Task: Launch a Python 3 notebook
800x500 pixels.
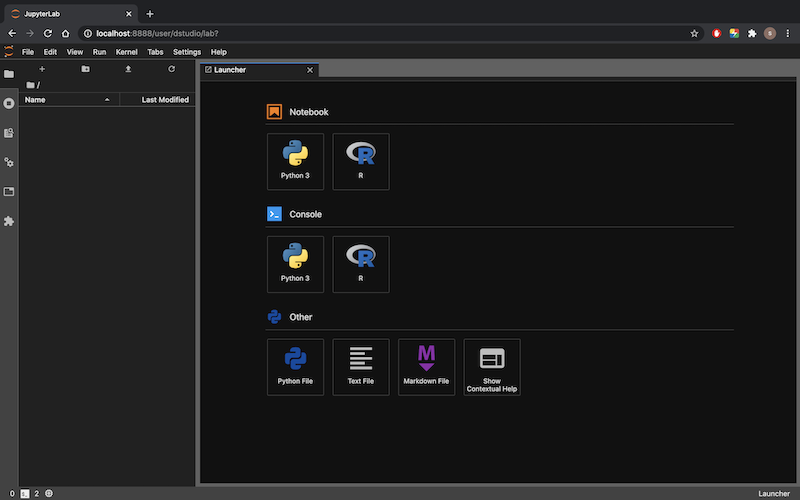Action: [x=295, y=162]
